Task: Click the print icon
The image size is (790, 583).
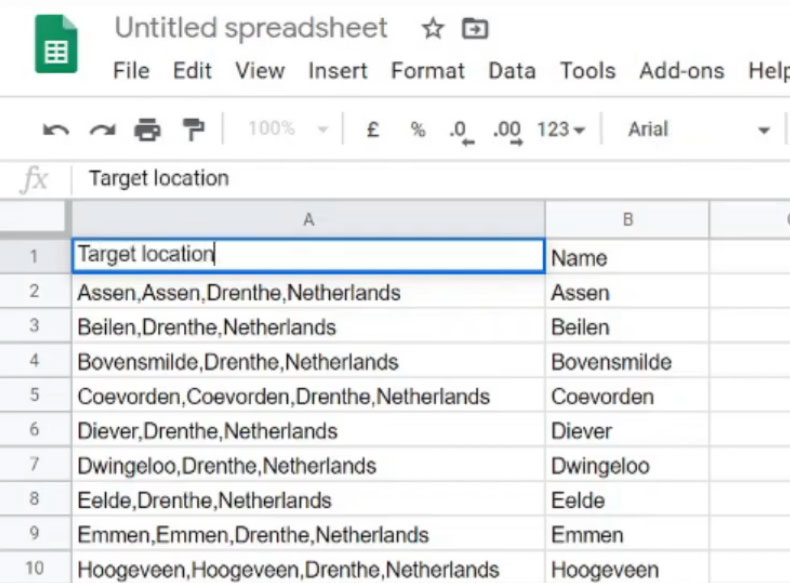Action: pos(147,129)
